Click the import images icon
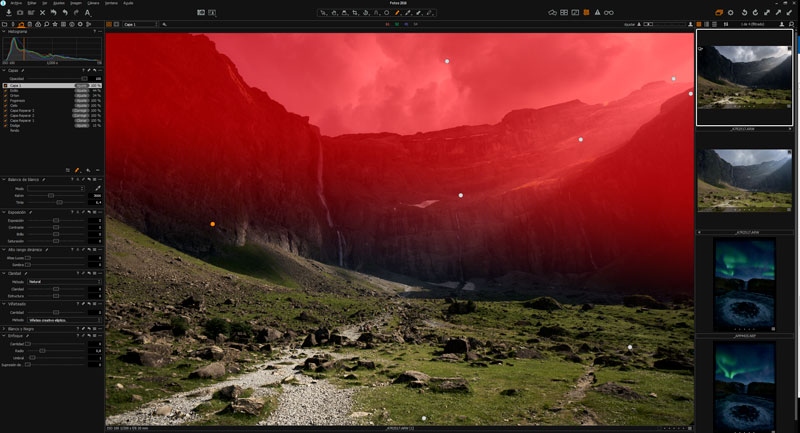800x433 pixels. click(x=8, y=12)
